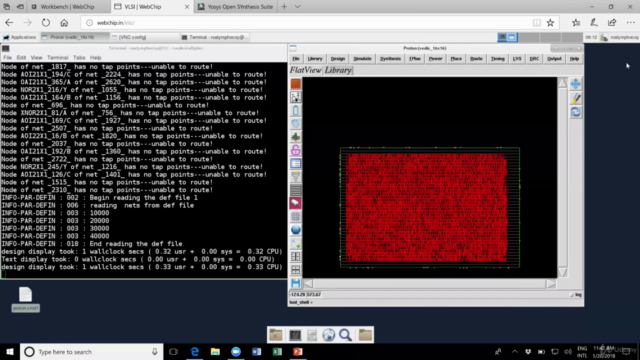This screenshot has height=360, width=640.
Task: Open the Synthesis menu in Proton
Action: coord(390,59)
